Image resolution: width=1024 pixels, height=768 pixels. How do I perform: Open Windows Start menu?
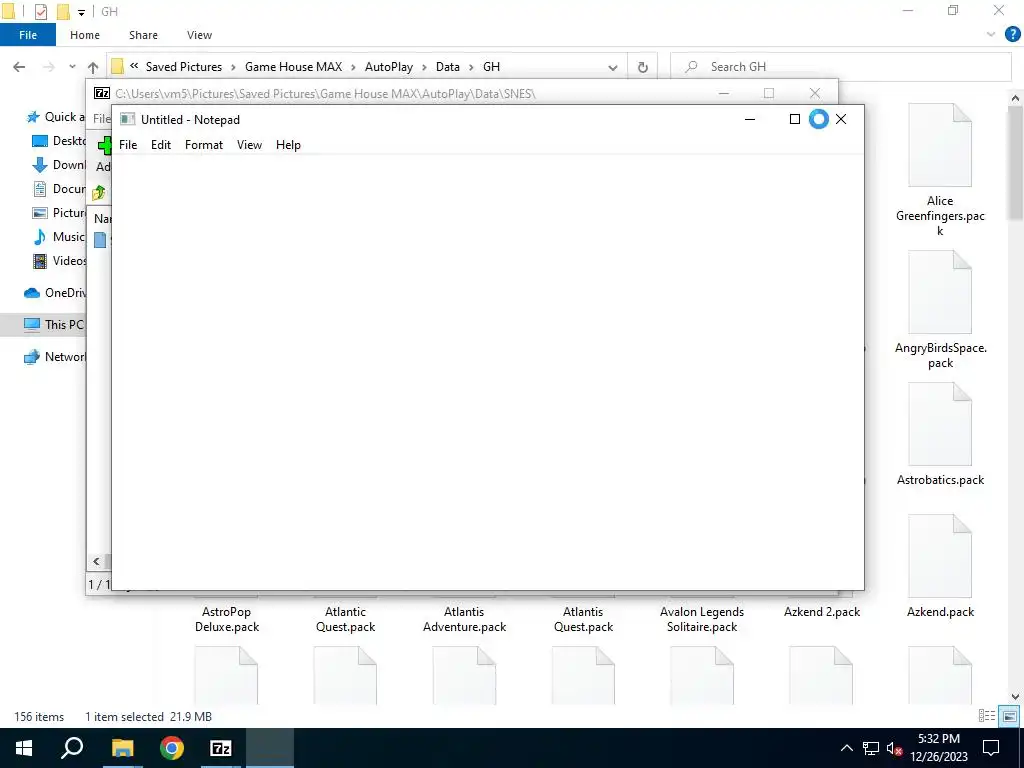click(24, 748)
